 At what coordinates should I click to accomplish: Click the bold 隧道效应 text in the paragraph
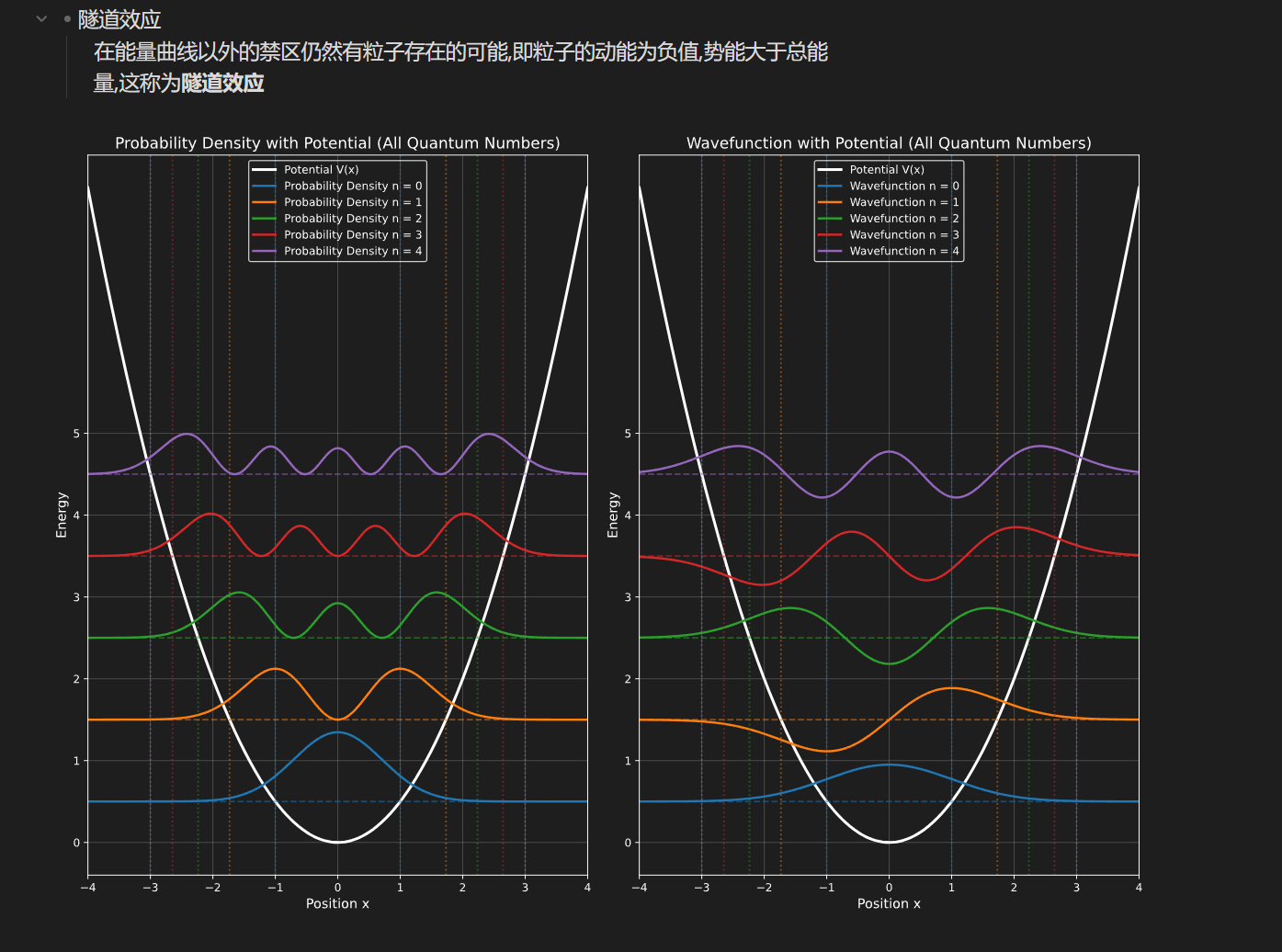(222, 83)
